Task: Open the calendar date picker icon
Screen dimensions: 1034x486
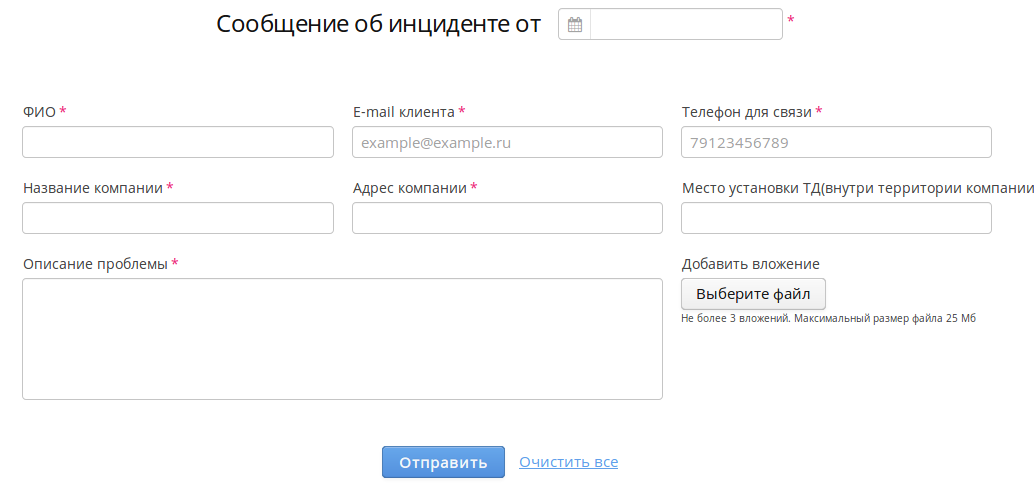Action: (574, 25)
